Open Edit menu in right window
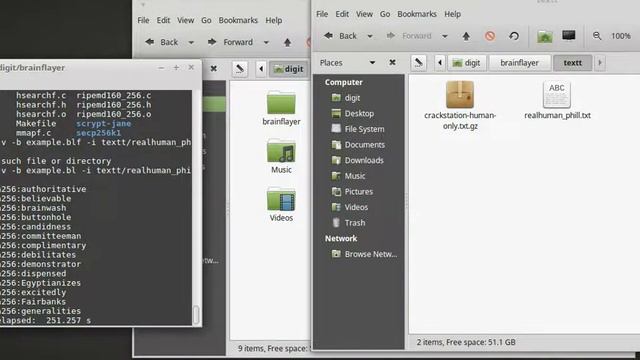Viewport: 640px width, 360px height. (342, 14)
